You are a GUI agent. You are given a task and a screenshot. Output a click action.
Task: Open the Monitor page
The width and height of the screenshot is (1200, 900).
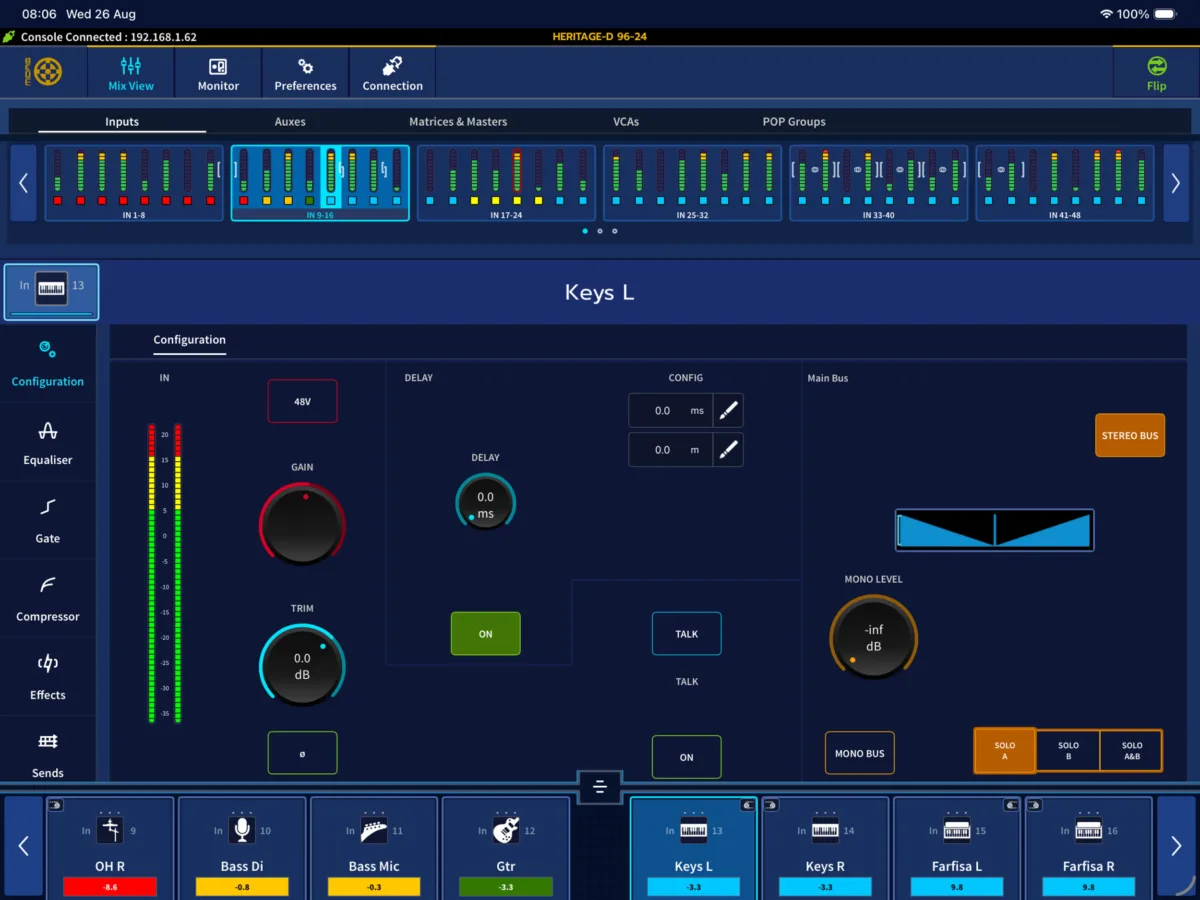click(218, 73)
